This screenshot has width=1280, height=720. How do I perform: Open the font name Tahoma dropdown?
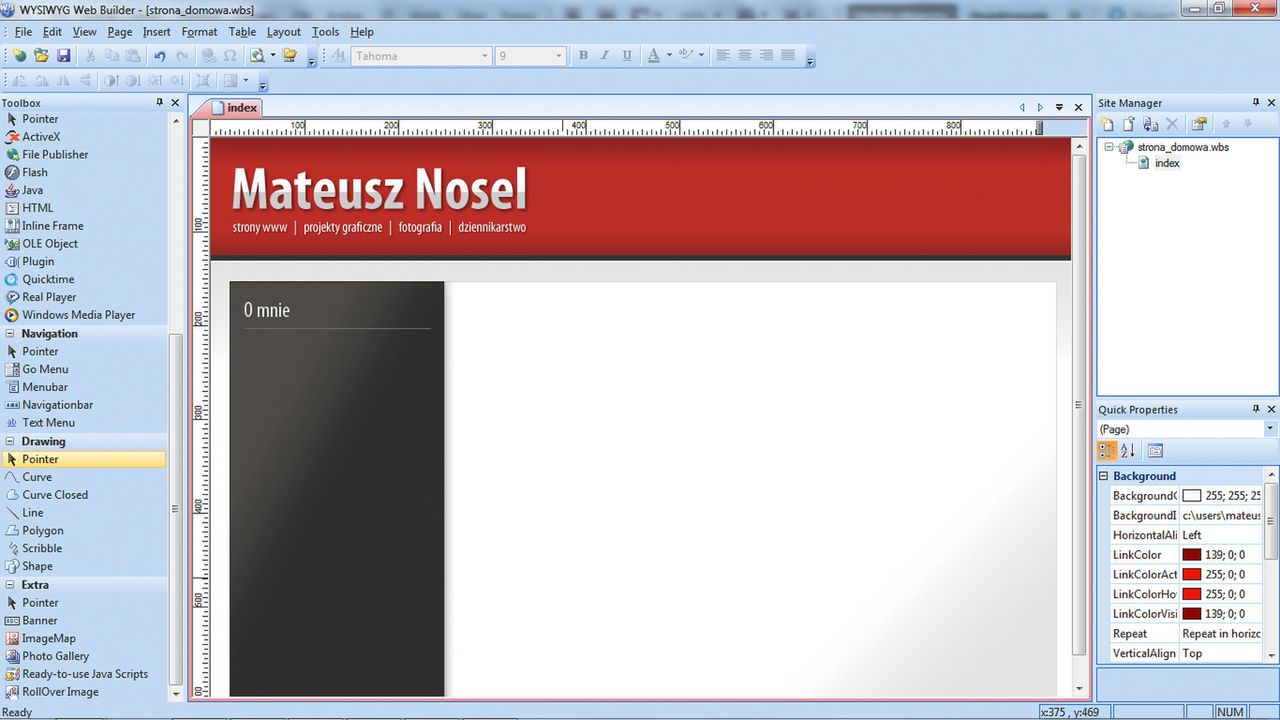point(485,56)
